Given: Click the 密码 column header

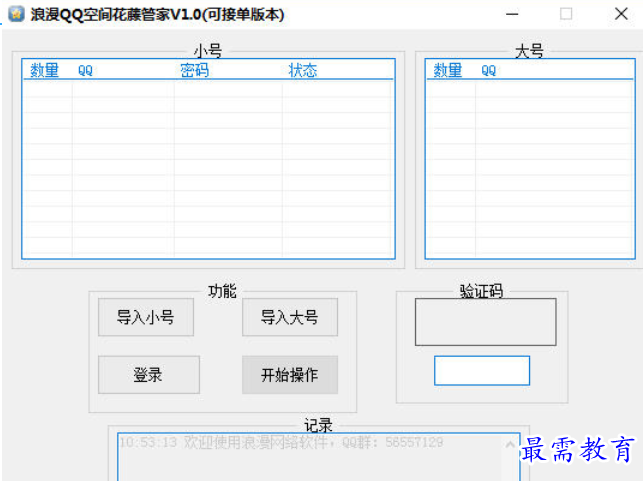Looking at the screenshot, I should pyautogui.click(x=228, y=70).
